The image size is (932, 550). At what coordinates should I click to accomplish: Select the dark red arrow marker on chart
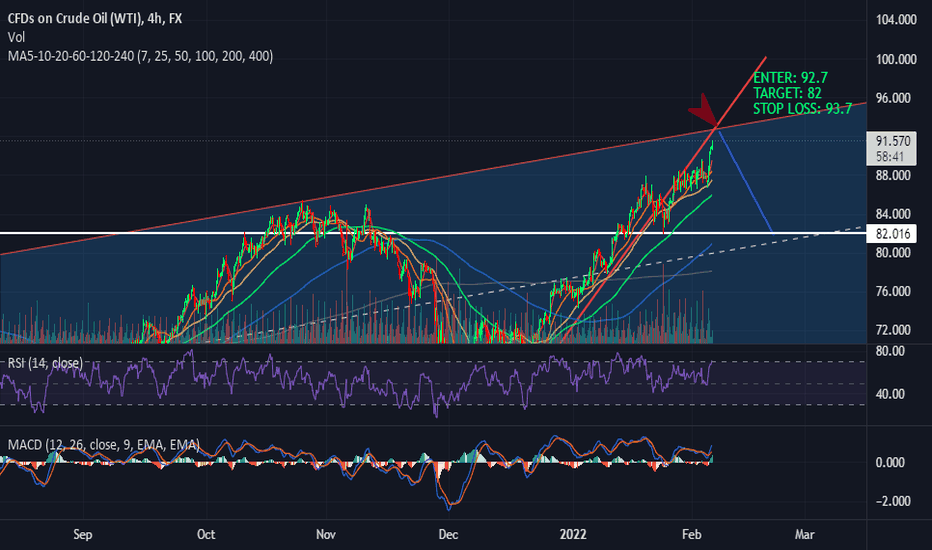704,111
